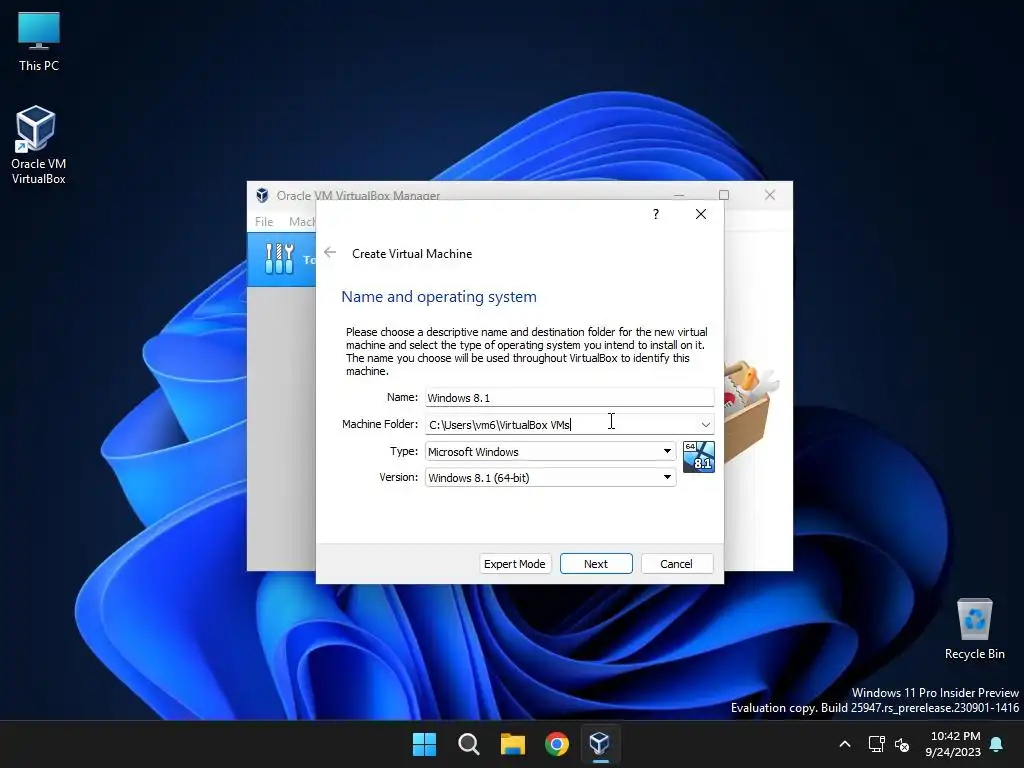The height and width of the screenshot is (768, 1024).
Task: Close the VirtualBox Manager window
Action: [770, 195]
